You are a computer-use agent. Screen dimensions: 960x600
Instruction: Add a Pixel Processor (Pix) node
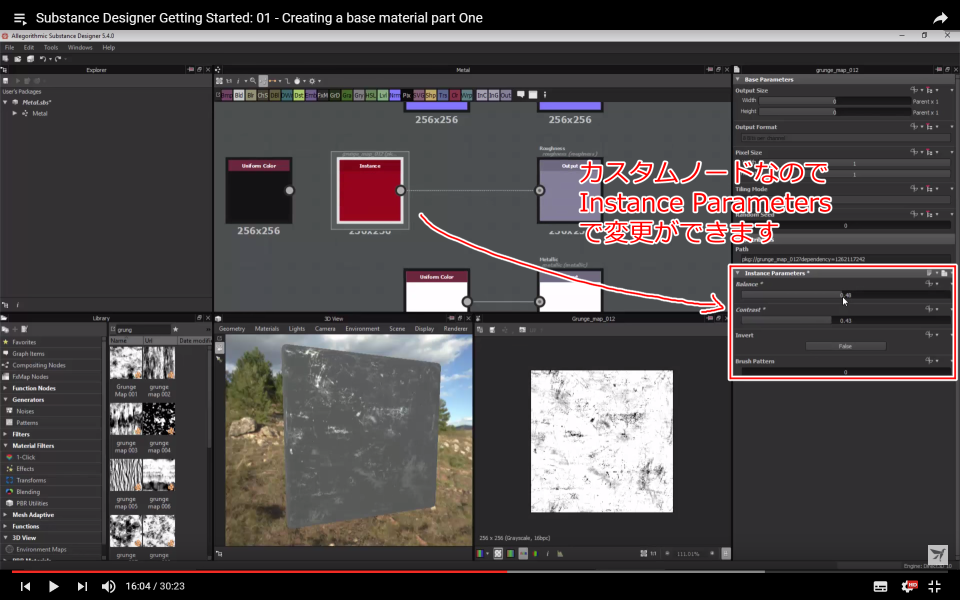407,95
